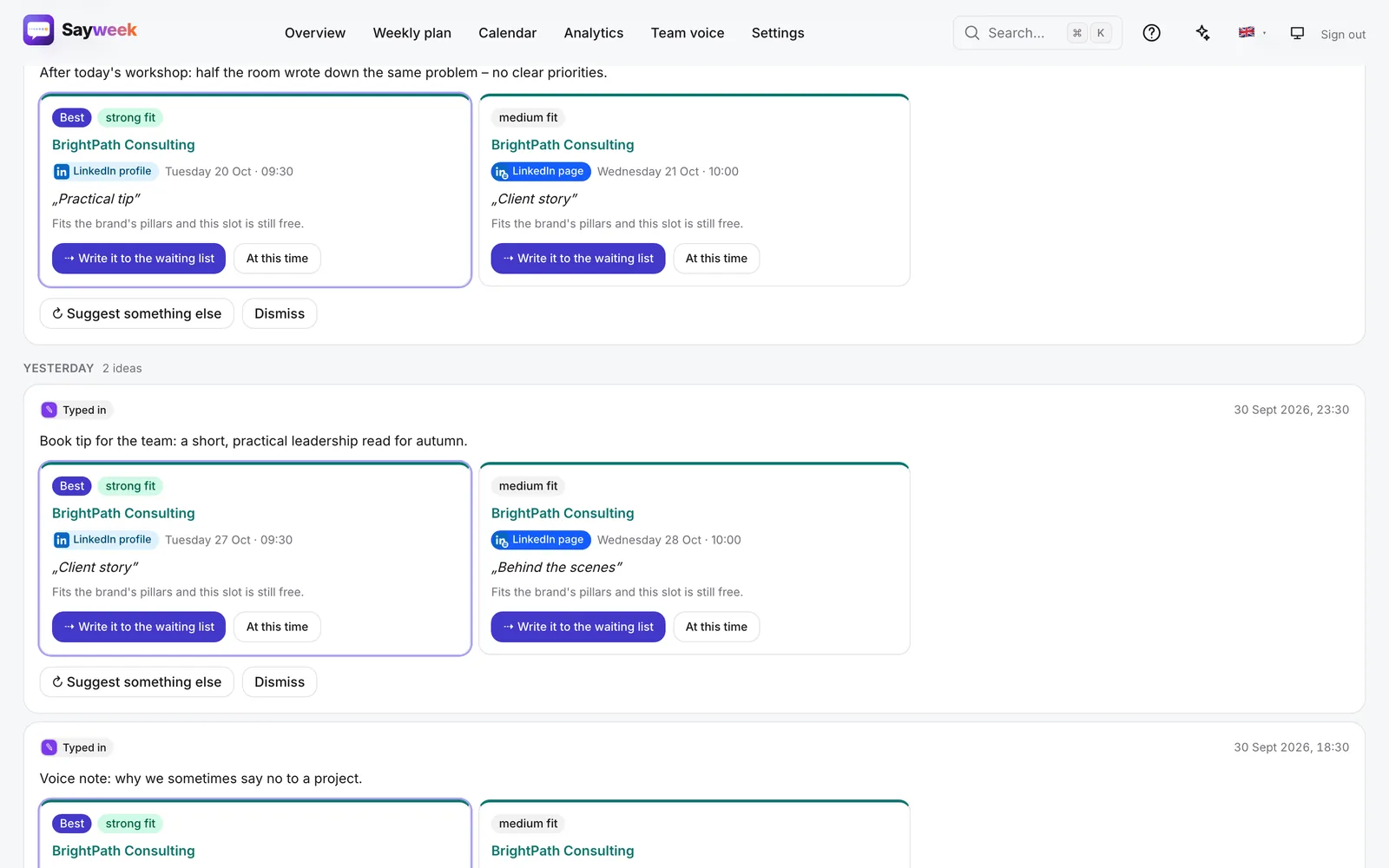
Task: Click the sparkle AI assistant icon
Action: tap(1202, 33)
